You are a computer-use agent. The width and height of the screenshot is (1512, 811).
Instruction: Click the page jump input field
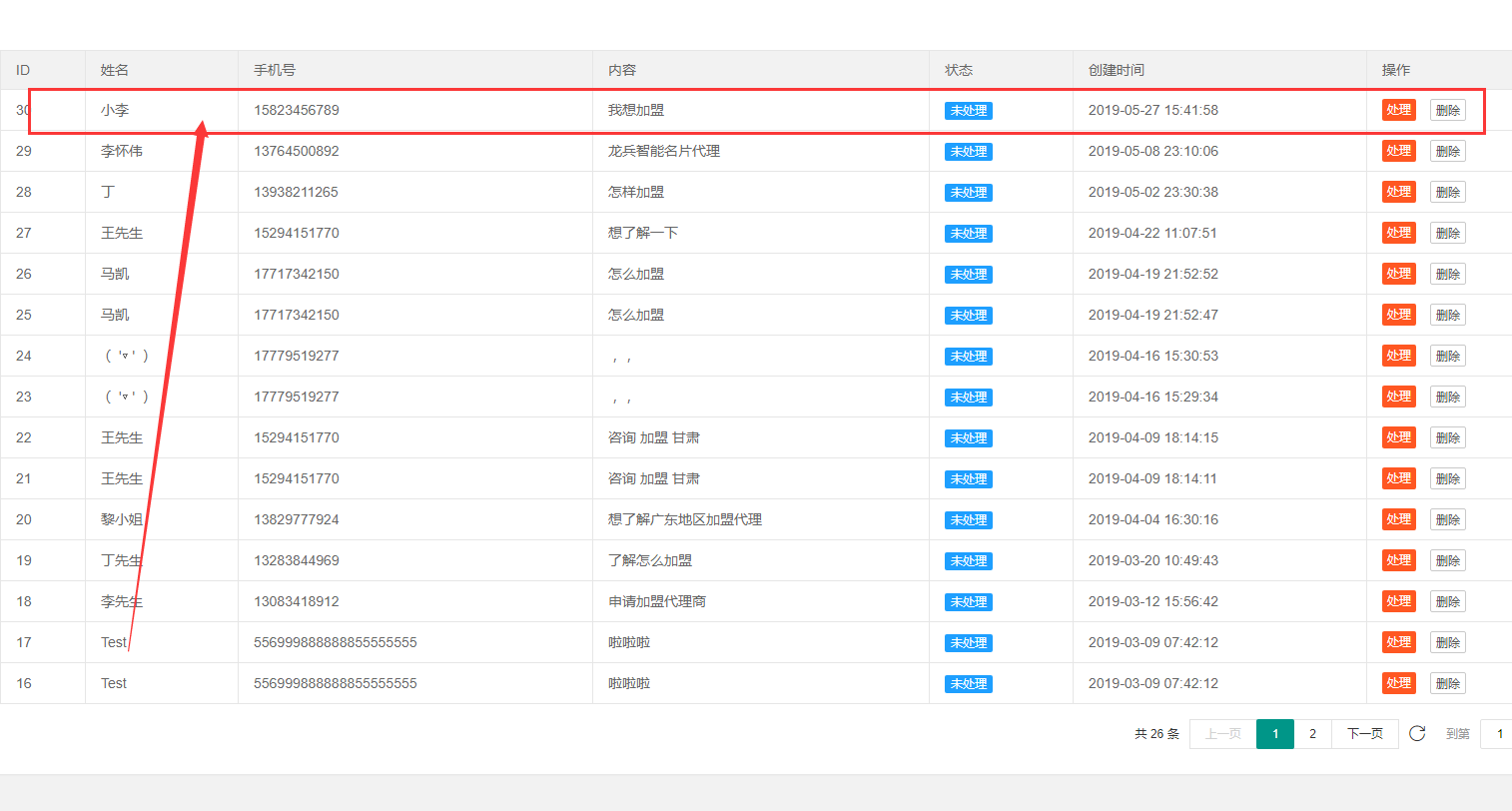(1497, 734)
